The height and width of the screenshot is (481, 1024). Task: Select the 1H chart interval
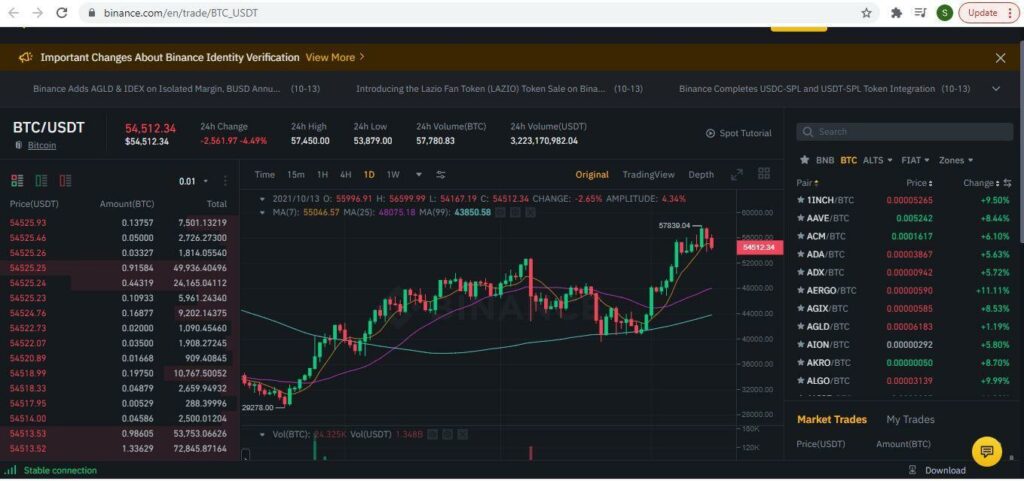pyautogui.click(x=323, y=174)
